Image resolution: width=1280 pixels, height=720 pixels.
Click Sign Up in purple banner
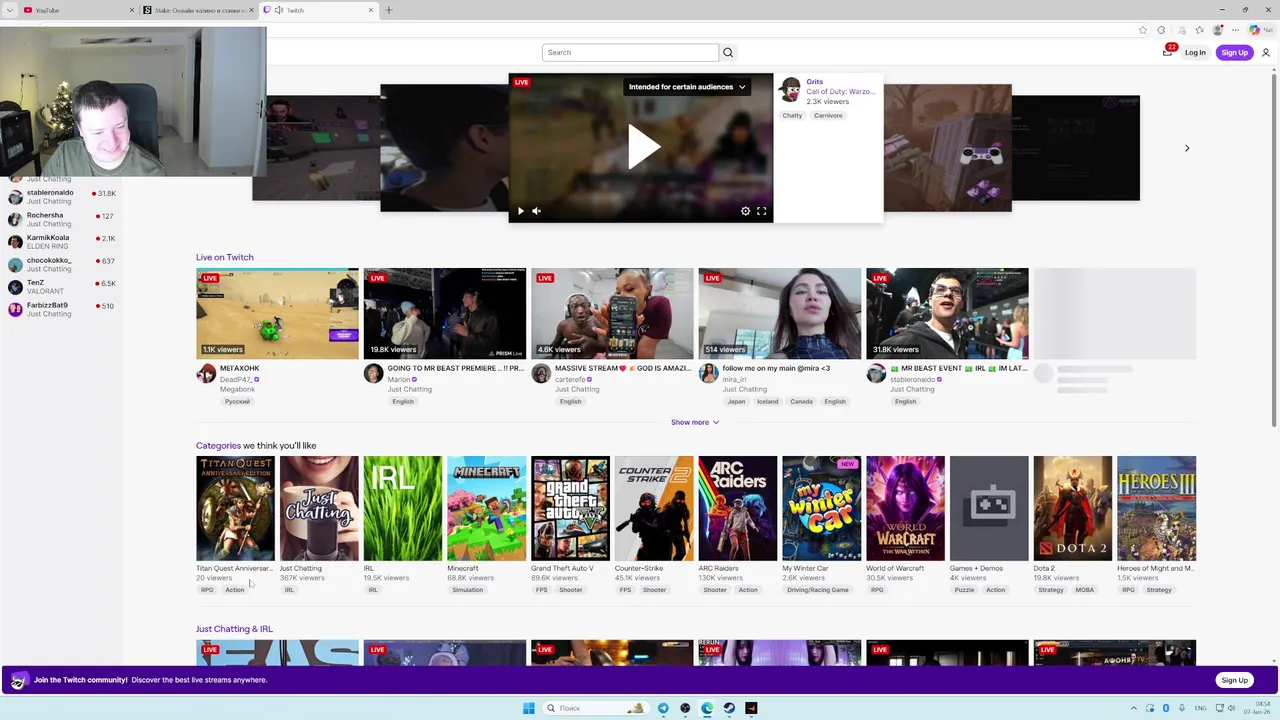pos(1234,680)
